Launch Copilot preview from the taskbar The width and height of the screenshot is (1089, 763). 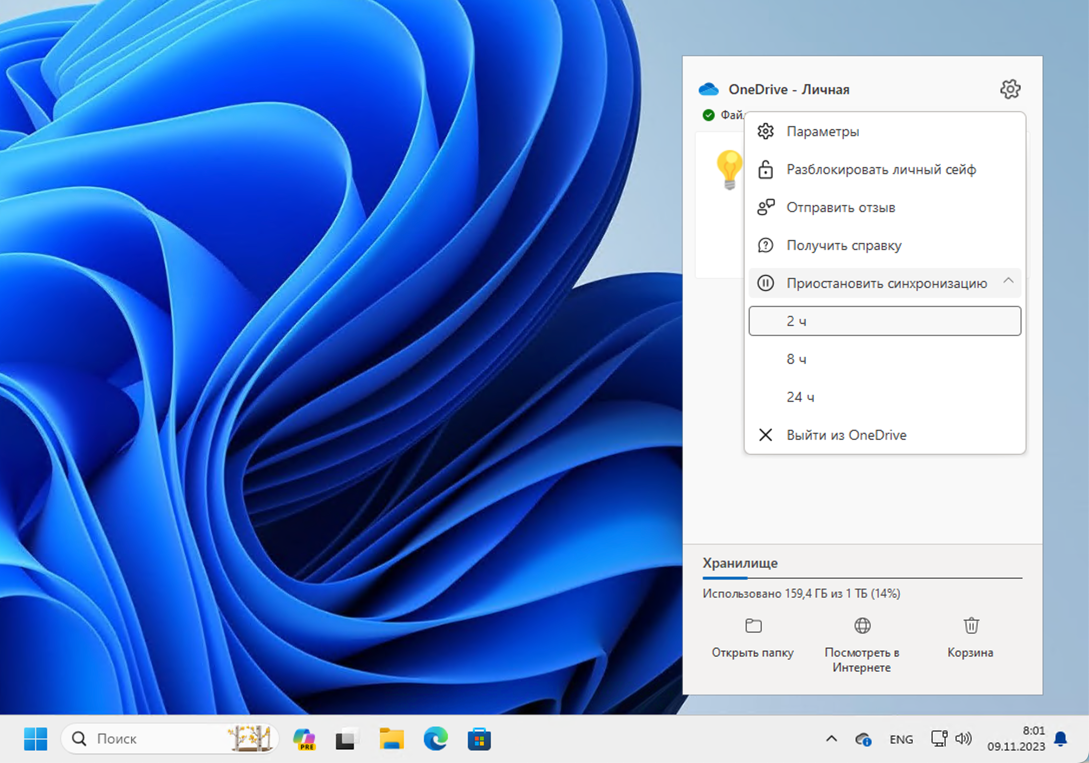coord(304,739)
